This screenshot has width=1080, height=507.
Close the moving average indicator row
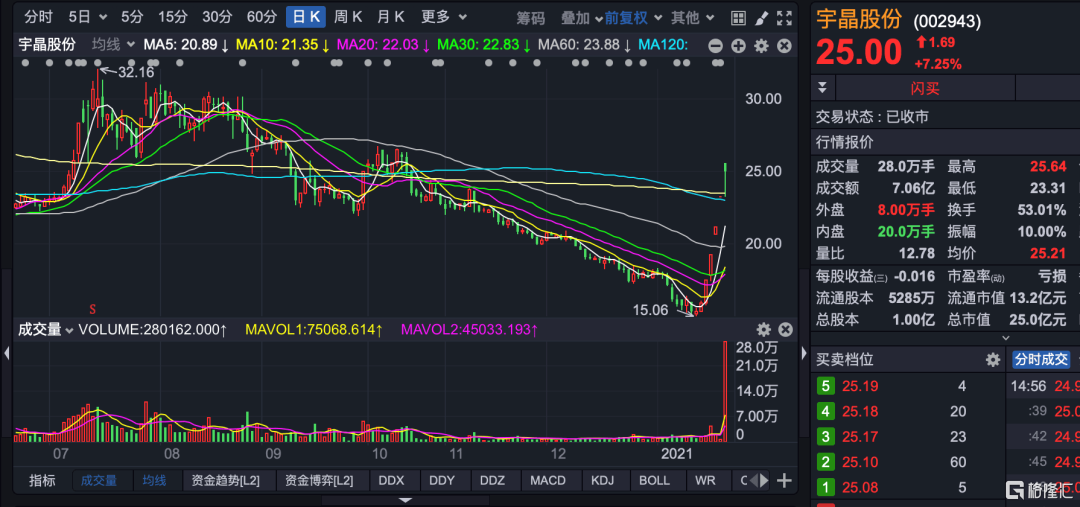pos(784,46)
